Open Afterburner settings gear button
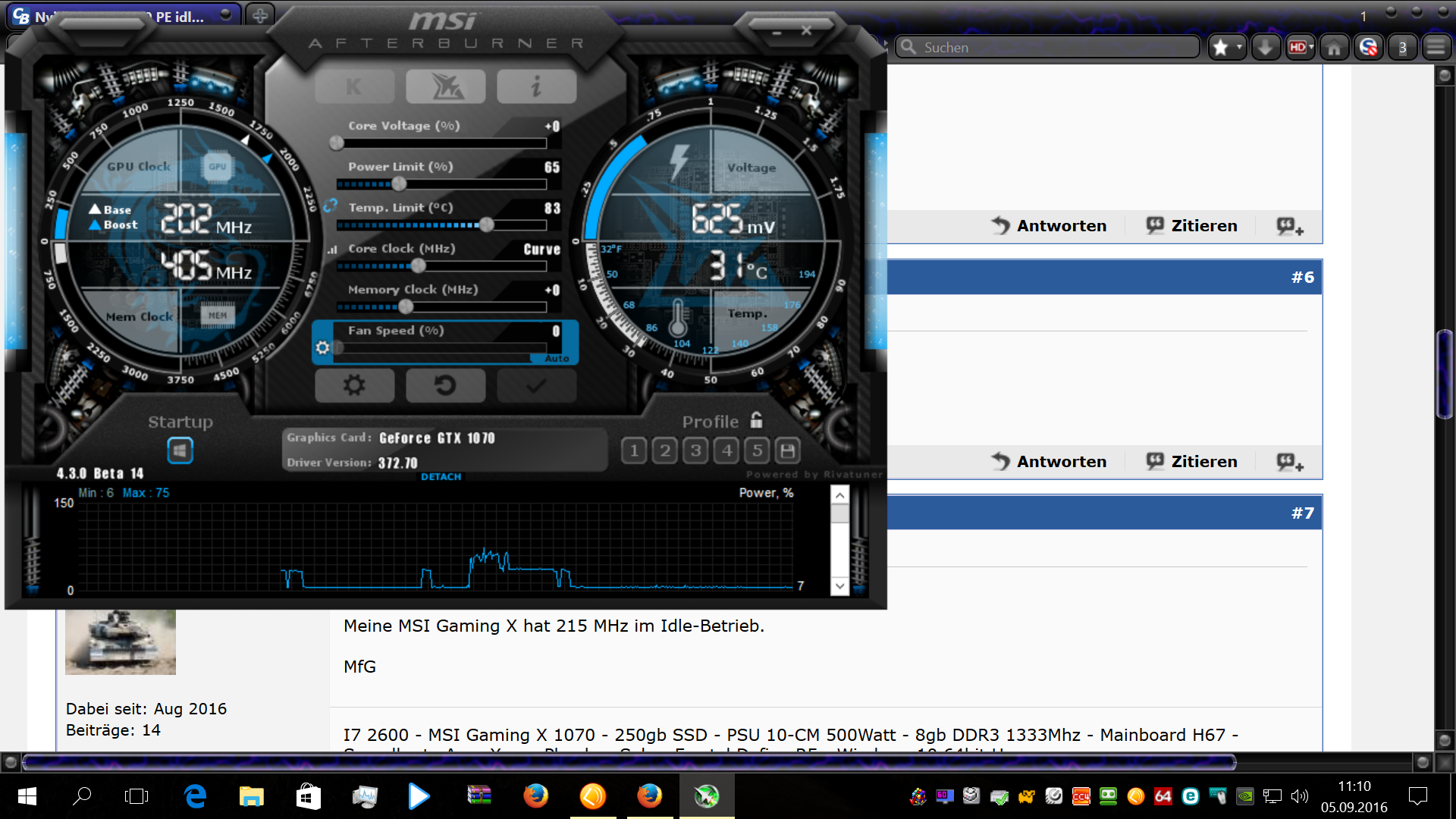 click(x=354, y=386)
